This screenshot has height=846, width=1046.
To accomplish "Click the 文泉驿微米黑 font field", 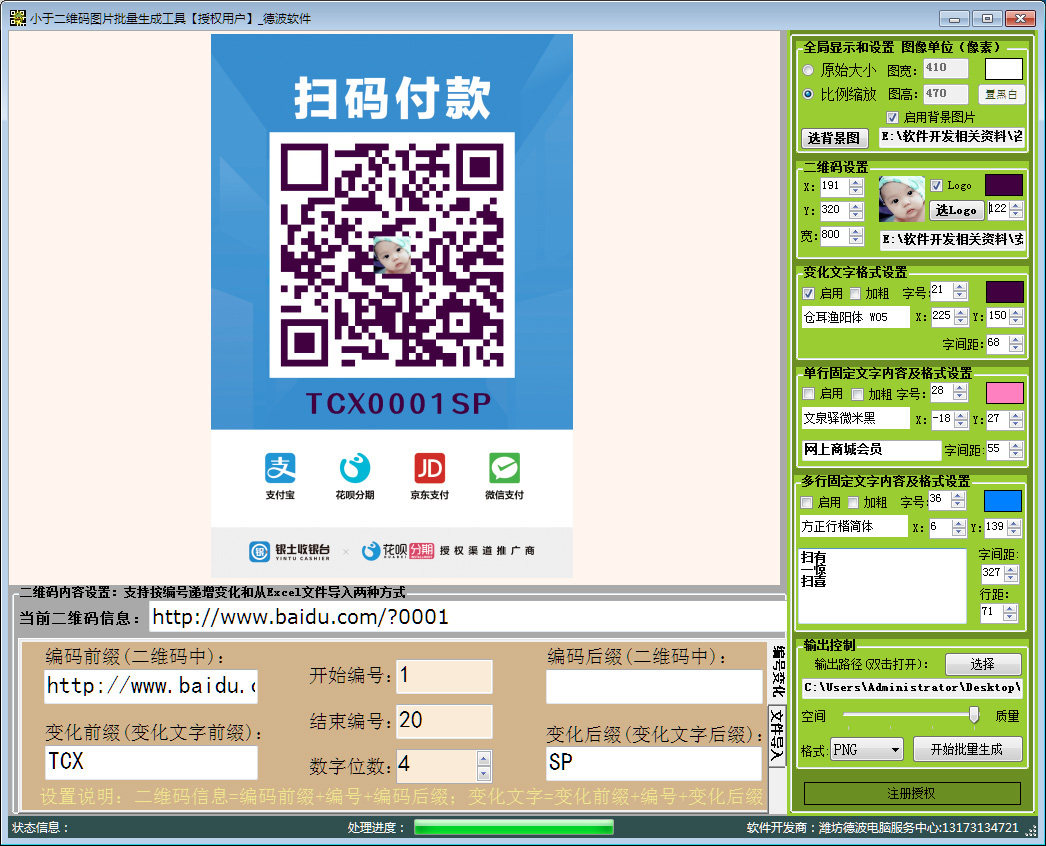I will coord(855,418).
